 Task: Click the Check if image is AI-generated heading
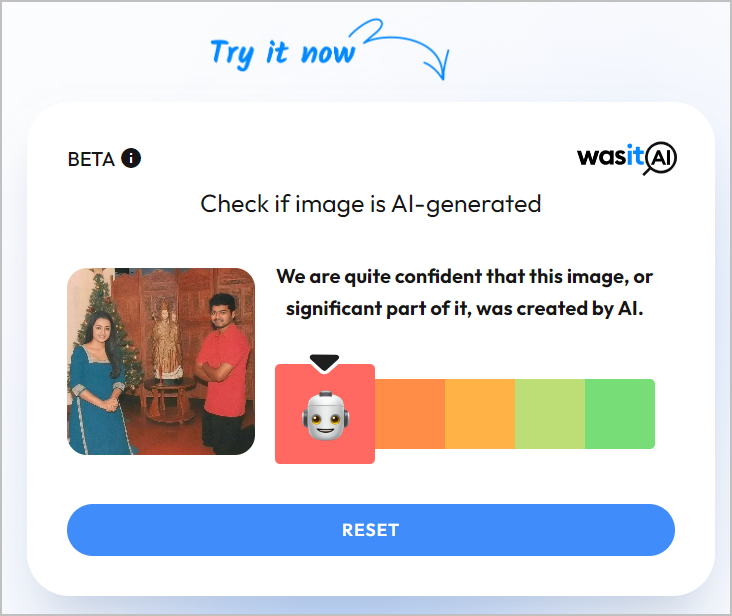(371, 204)
